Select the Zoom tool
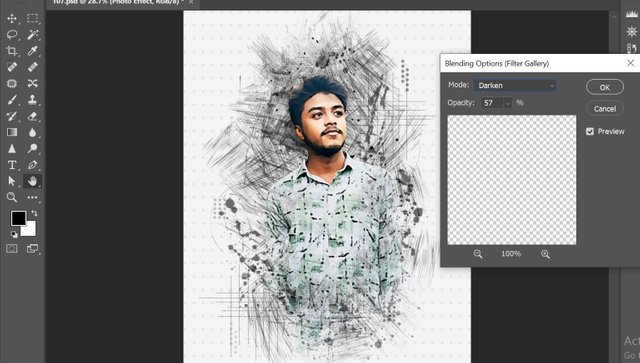The height and width of the screenshot is (363, 640). (12, 197)
